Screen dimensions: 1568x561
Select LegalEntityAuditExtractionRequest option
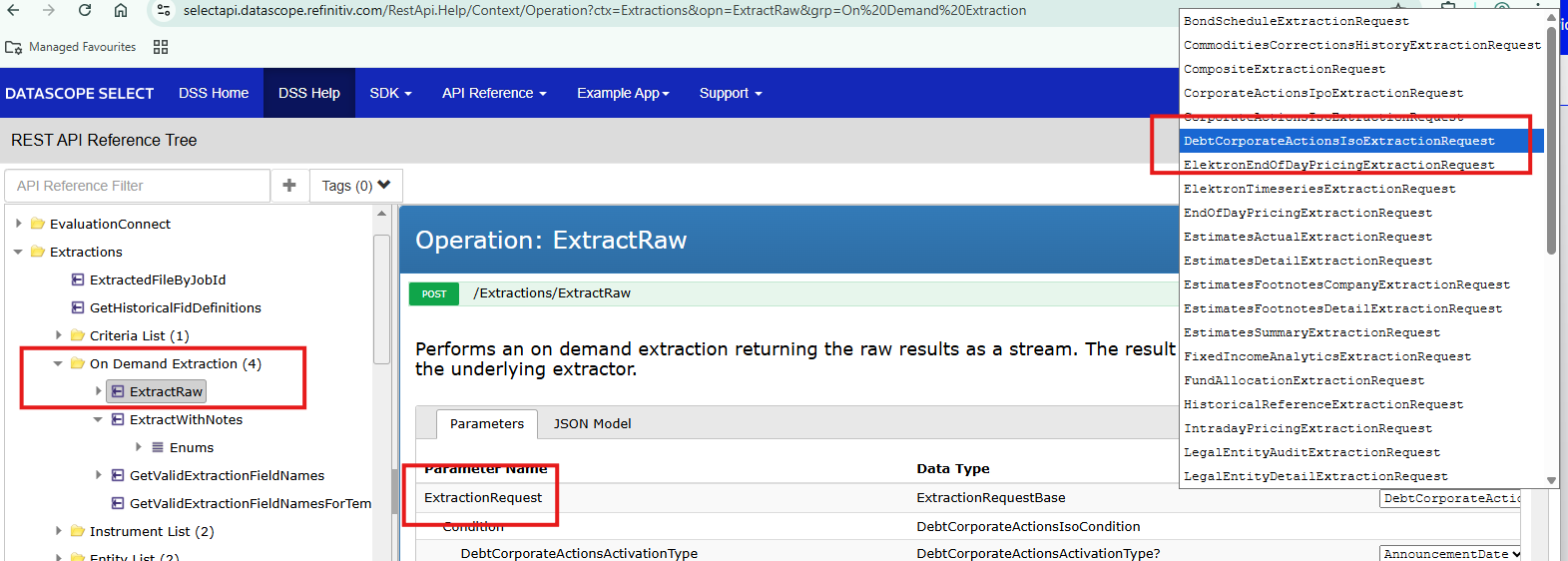point(1362,452)
